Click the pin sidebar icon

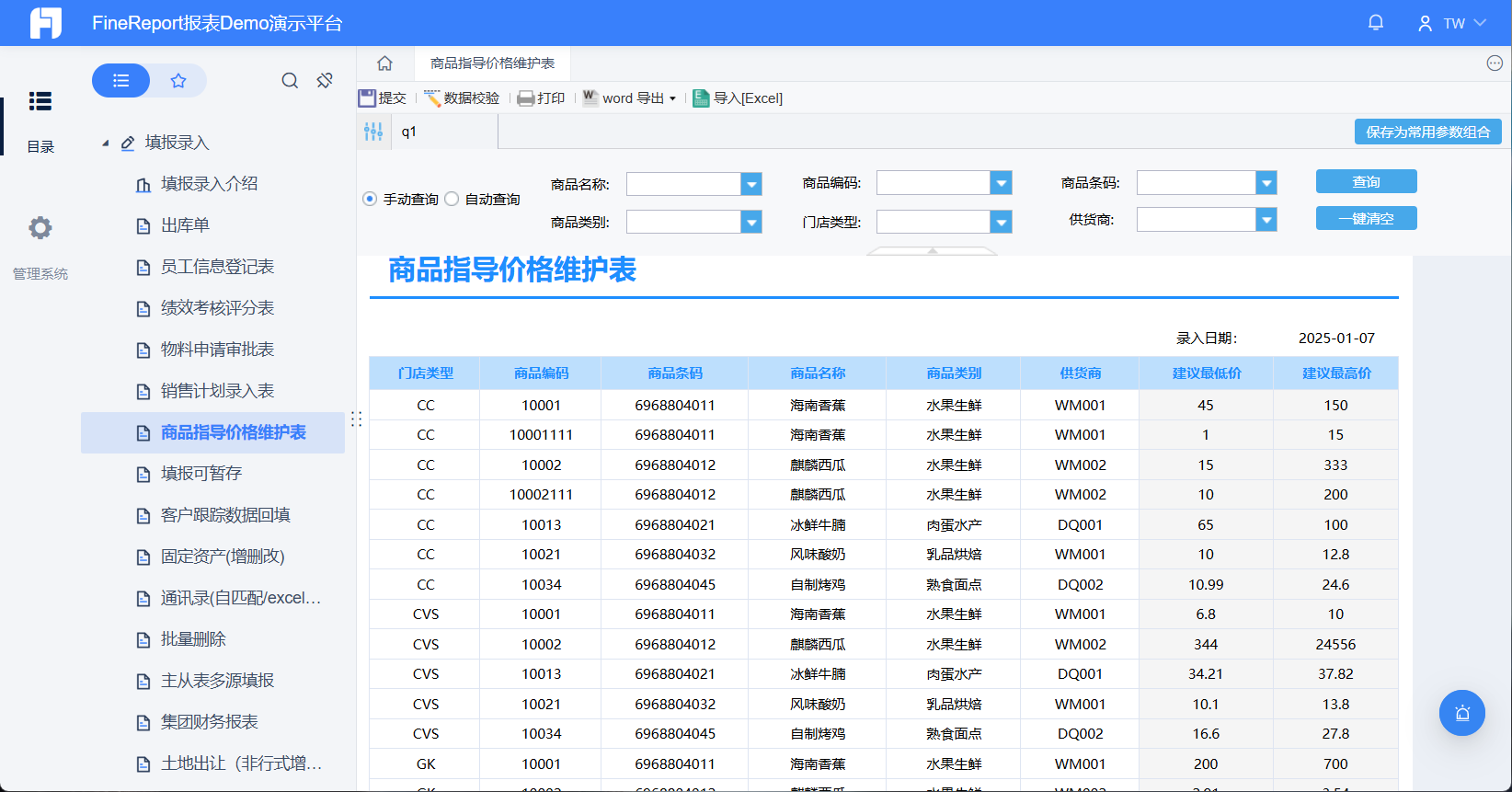tap(325, 81)
